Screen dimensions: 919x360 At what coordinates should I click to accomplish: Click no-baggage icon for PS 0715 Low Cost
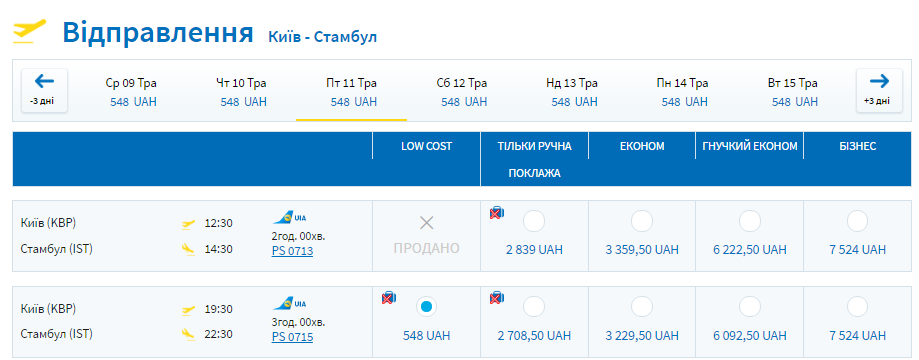(388, 298)
